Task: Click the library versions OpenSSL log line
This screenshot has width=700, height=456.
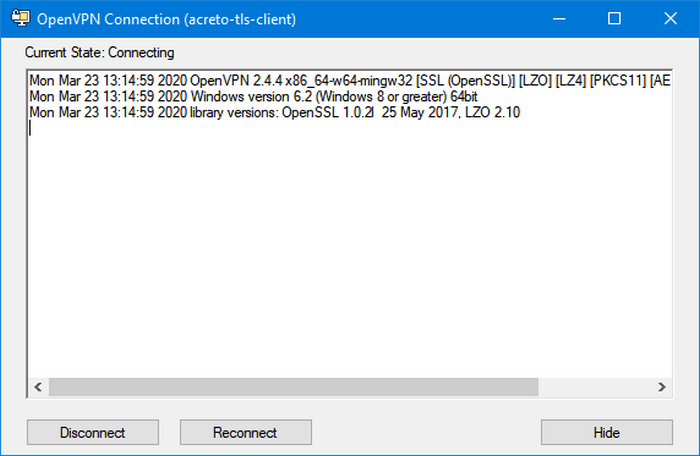Action: [x=275, y=113]
